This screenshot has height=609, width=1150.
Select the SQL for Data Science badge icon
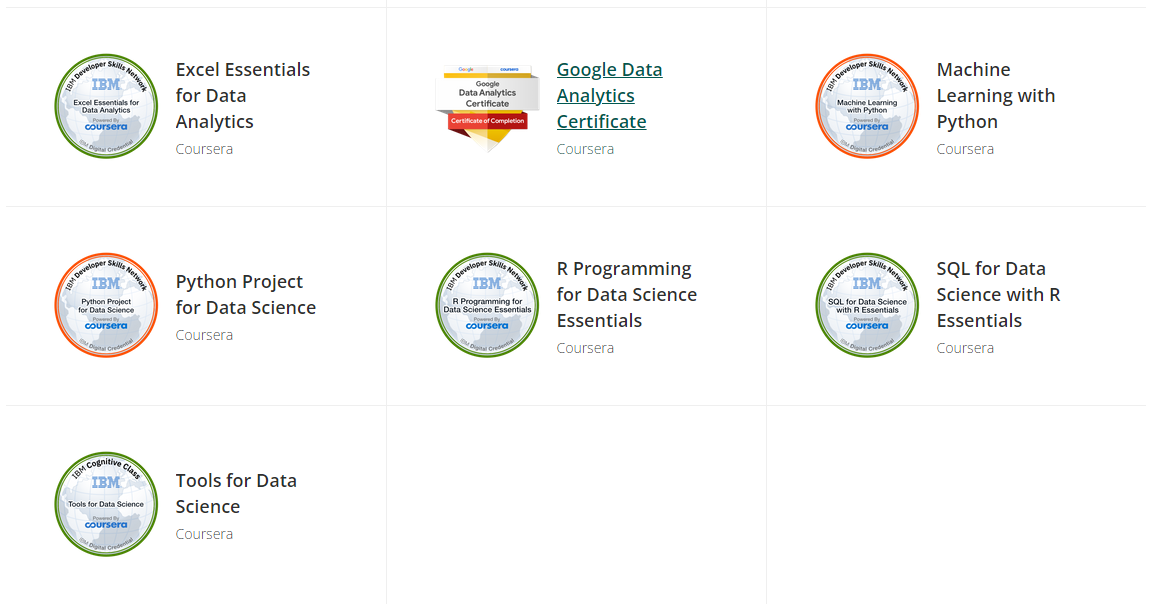[867, 304]
